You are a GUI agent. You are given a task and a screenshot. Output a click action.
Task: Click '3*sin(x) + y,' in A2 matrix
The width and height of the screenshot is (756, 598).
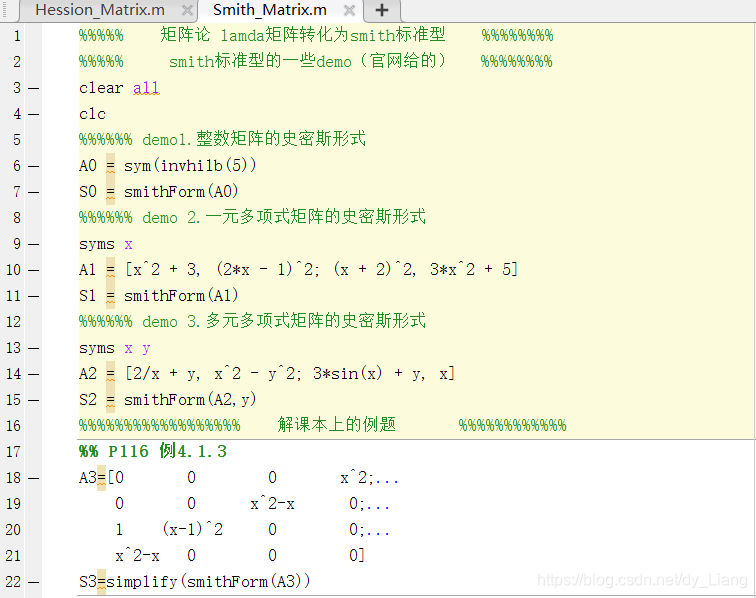click(x=369, y=374)
